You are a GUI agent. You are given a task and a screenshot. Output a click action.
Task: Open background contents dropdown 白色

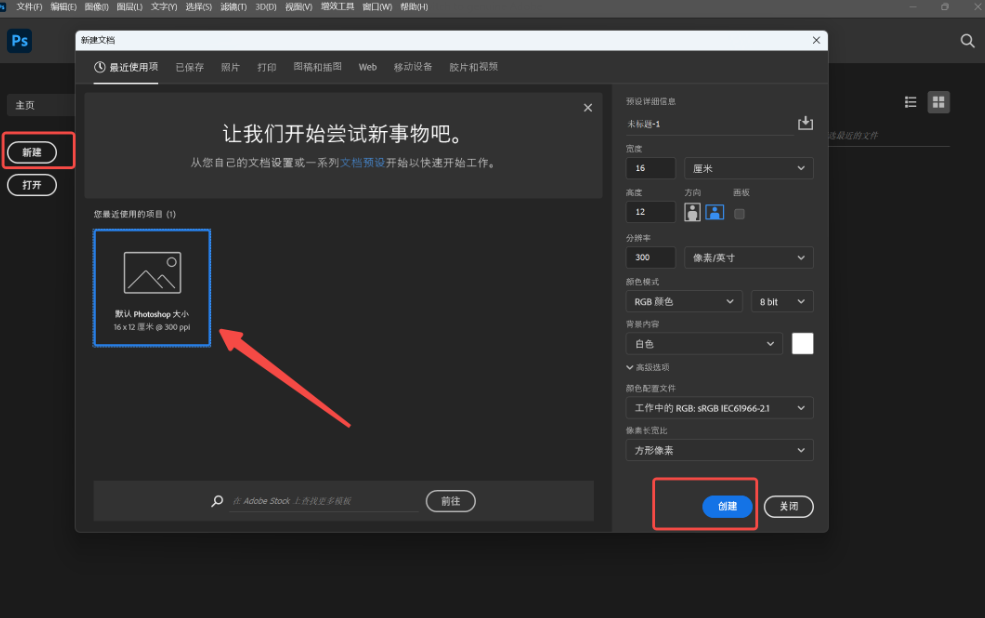point(704,344)
